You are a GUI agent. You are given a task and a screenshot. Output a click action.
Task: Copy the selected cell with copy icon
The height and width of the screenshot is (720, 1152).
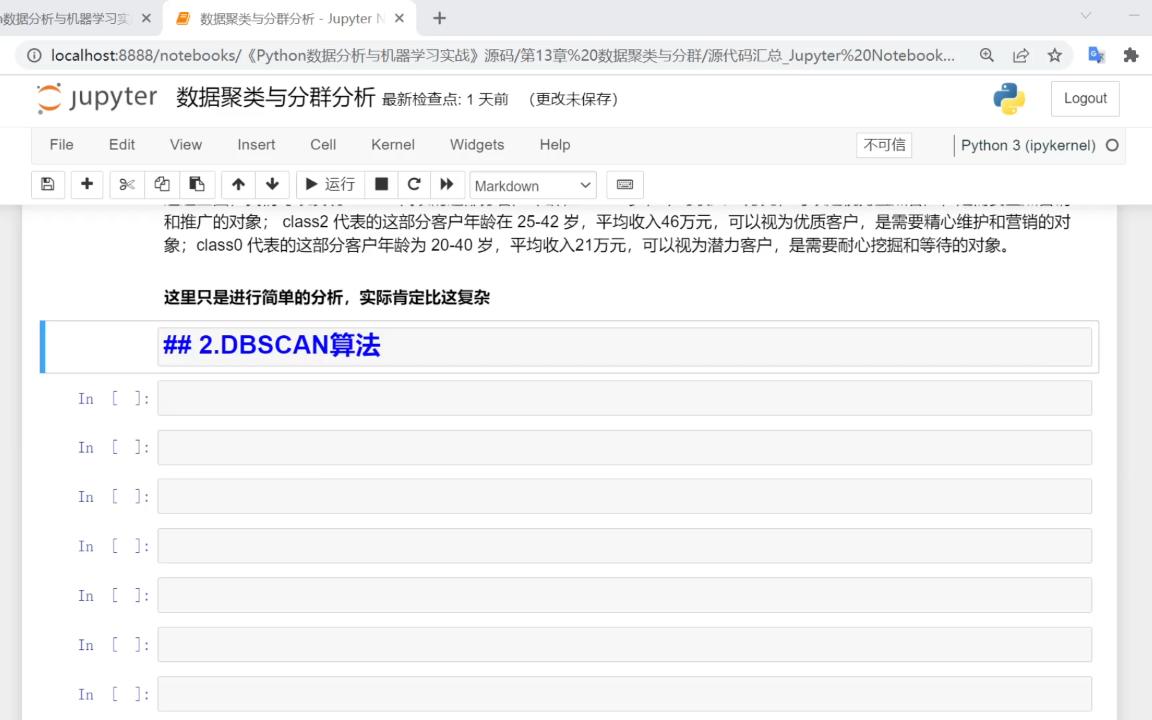coord(161,184)
